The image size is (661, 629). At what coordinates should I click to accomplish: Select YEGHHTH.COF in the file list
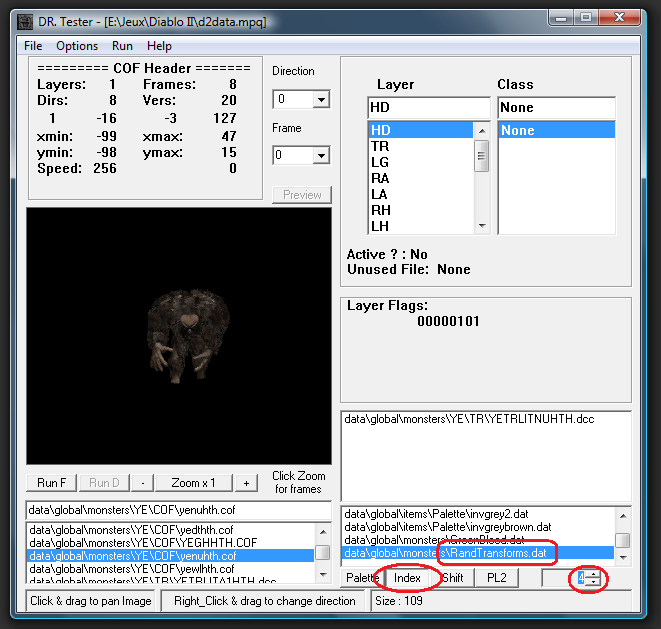click(x=170, y=543)
